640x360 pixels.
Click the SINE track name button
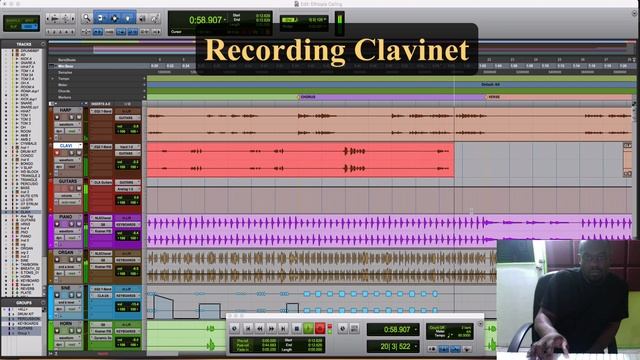[65, 288]
